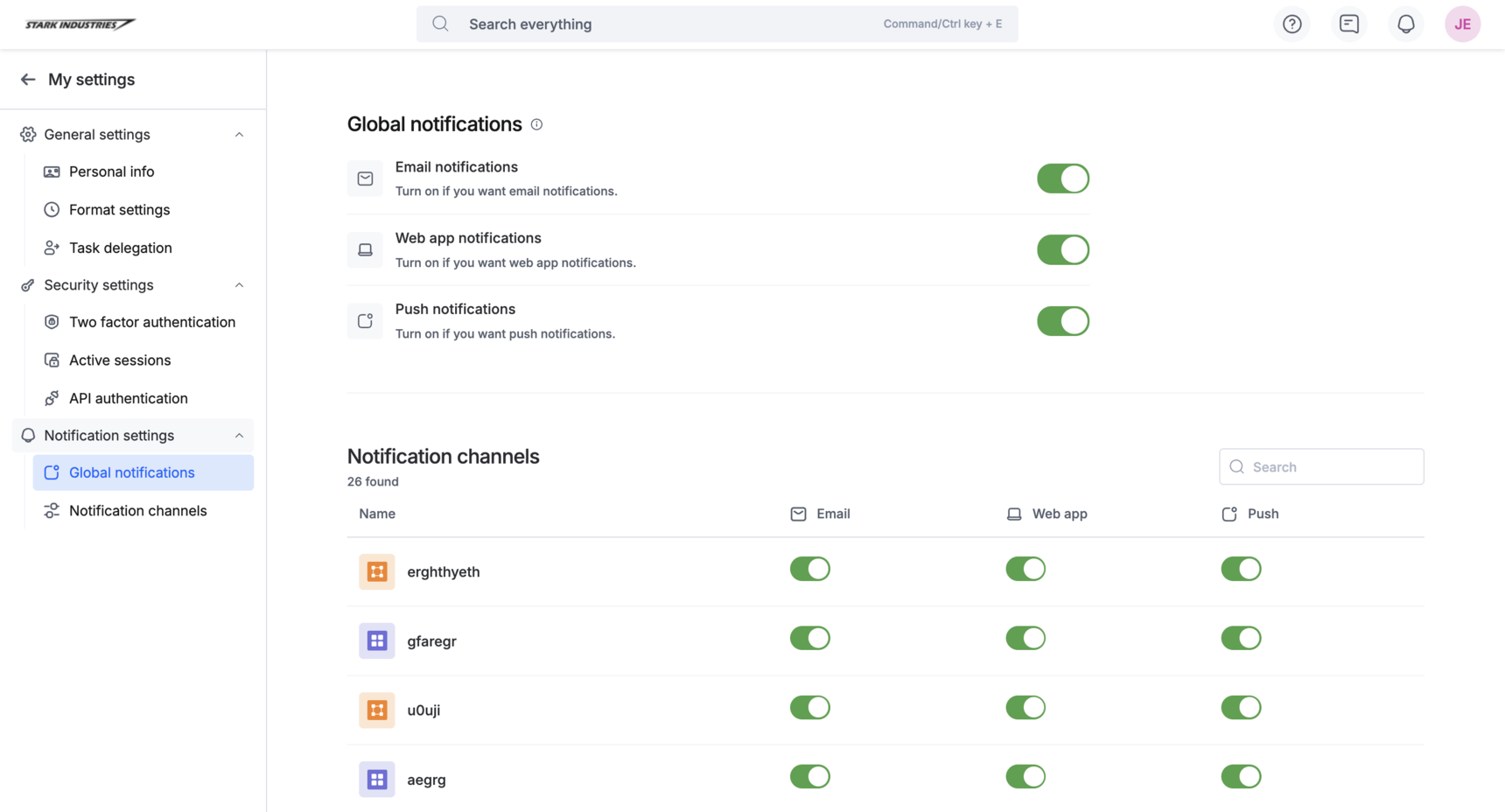Click the magnifier icon in Search everything bar
This screenshot has height=812, width=1505.
click(440, 24)
